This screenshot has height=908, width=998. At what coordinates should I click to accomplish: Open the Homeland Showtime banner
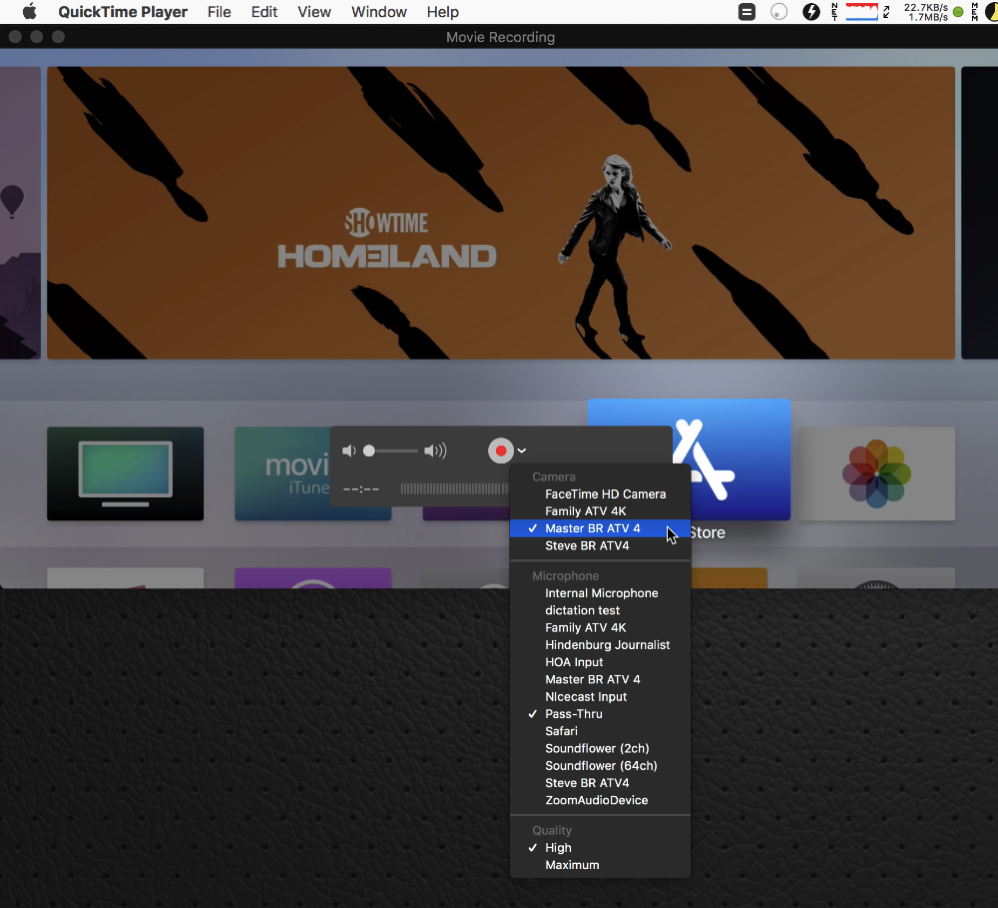pos(501,212)
